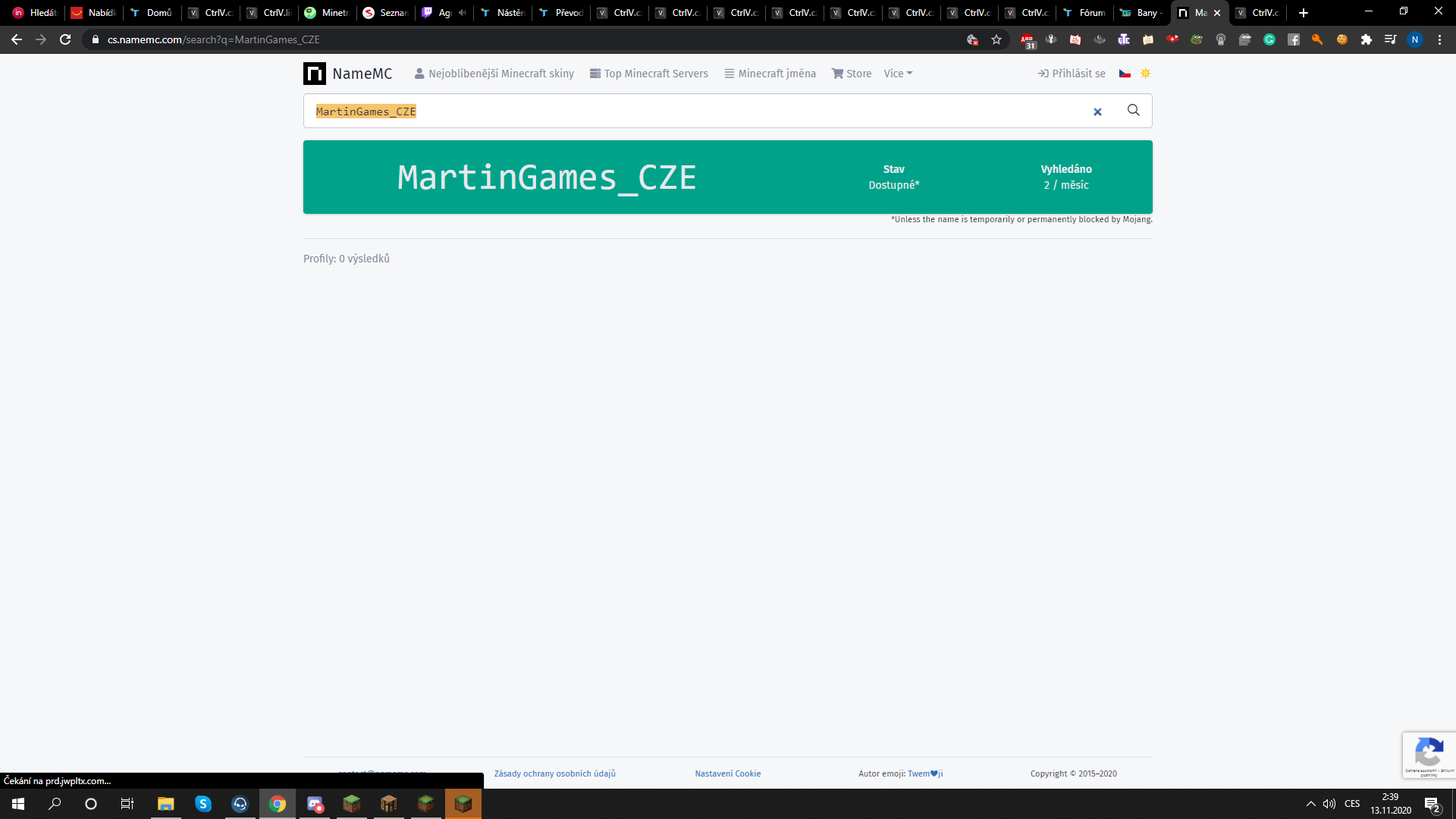
Task: Mute audio via taskbar volume icon
Action: point(1329,804)
